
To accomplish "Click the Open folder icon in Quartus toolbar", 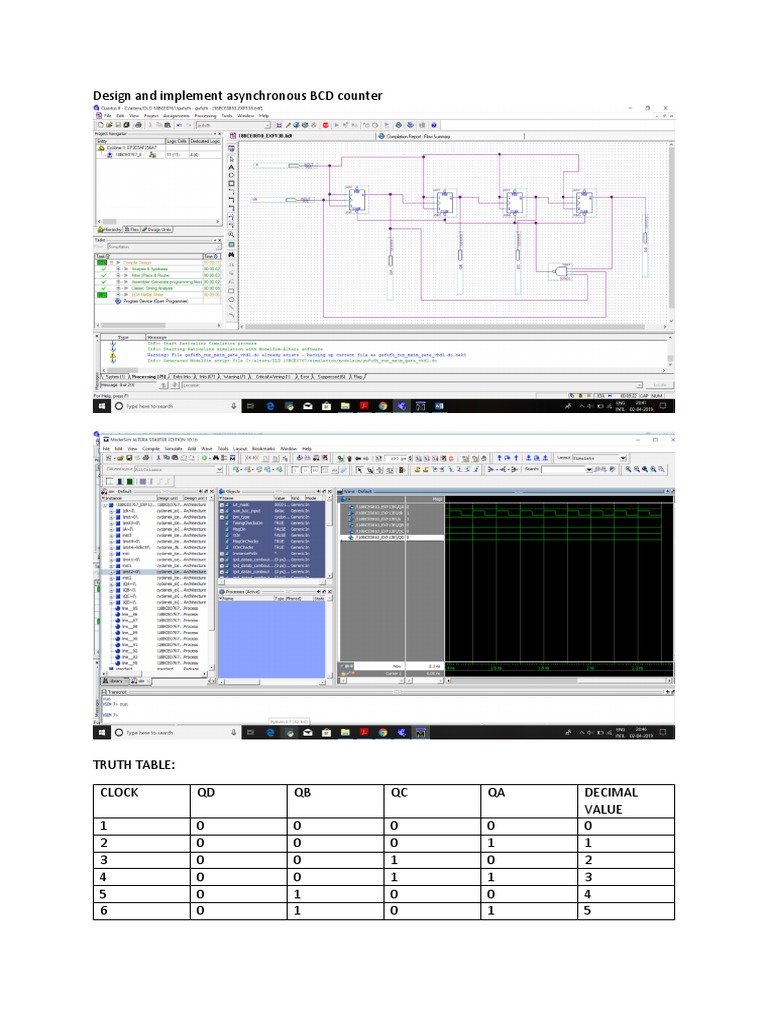I will tap(109, 125).
